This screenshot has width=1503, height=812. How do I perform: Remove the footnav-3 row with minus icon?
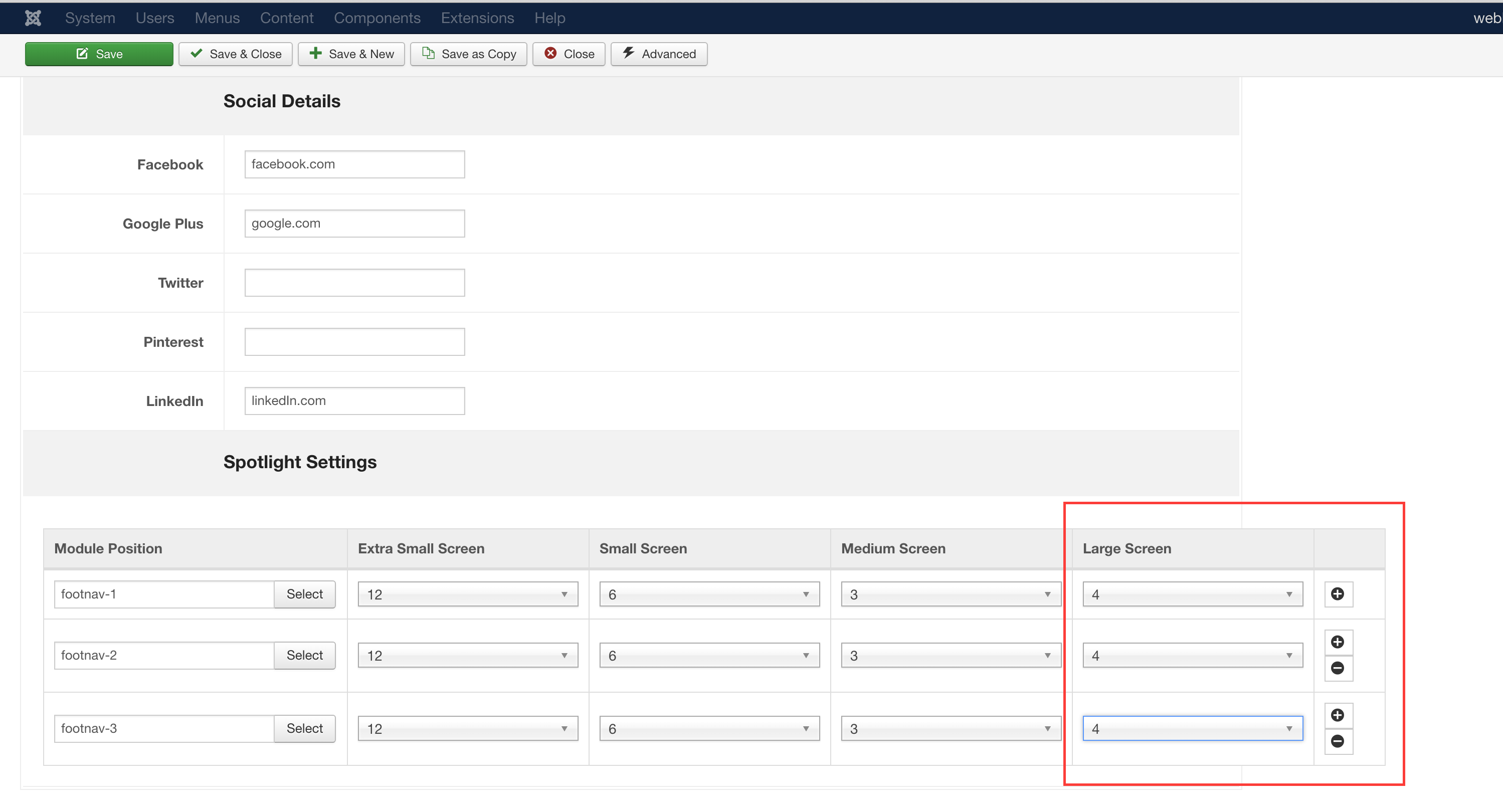(1337, 741)
